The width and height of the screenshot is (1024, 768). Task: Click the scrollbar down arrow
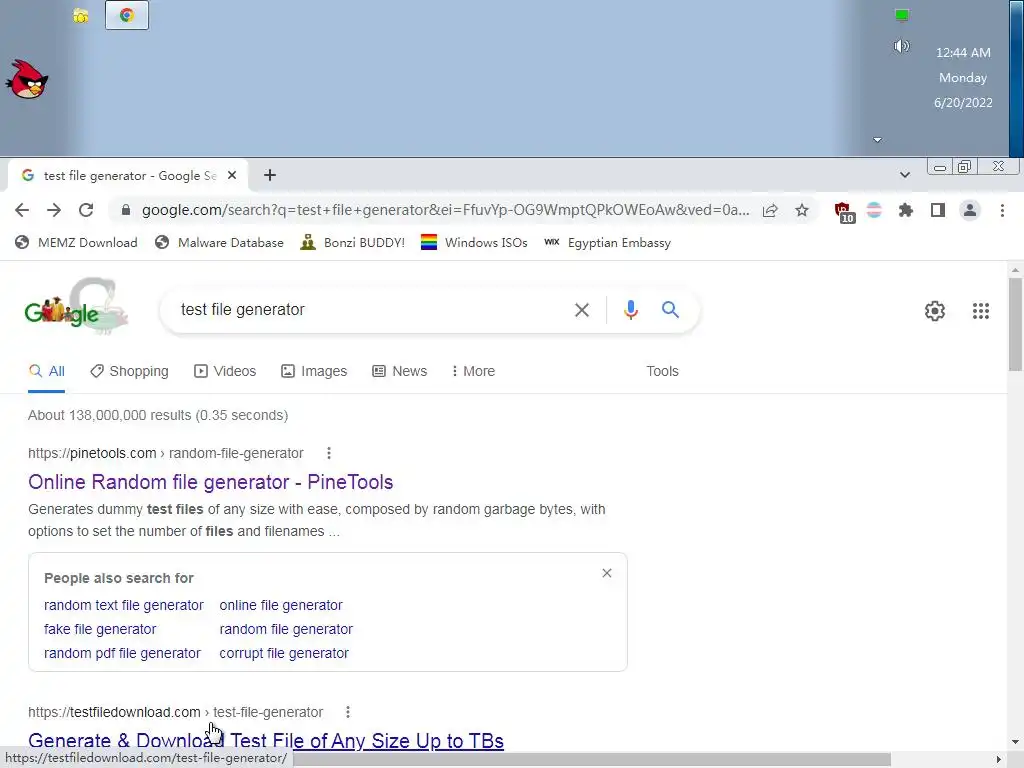[1015, 742]
